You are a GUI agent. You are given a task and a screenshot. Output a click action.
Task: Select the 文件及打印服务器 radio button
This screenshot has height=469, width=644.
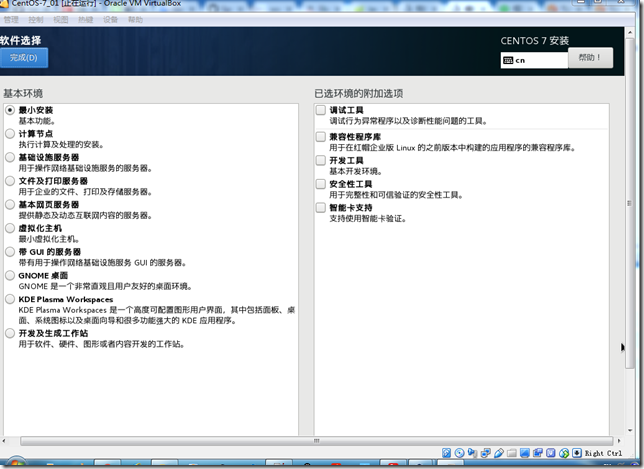pos(10,181)
